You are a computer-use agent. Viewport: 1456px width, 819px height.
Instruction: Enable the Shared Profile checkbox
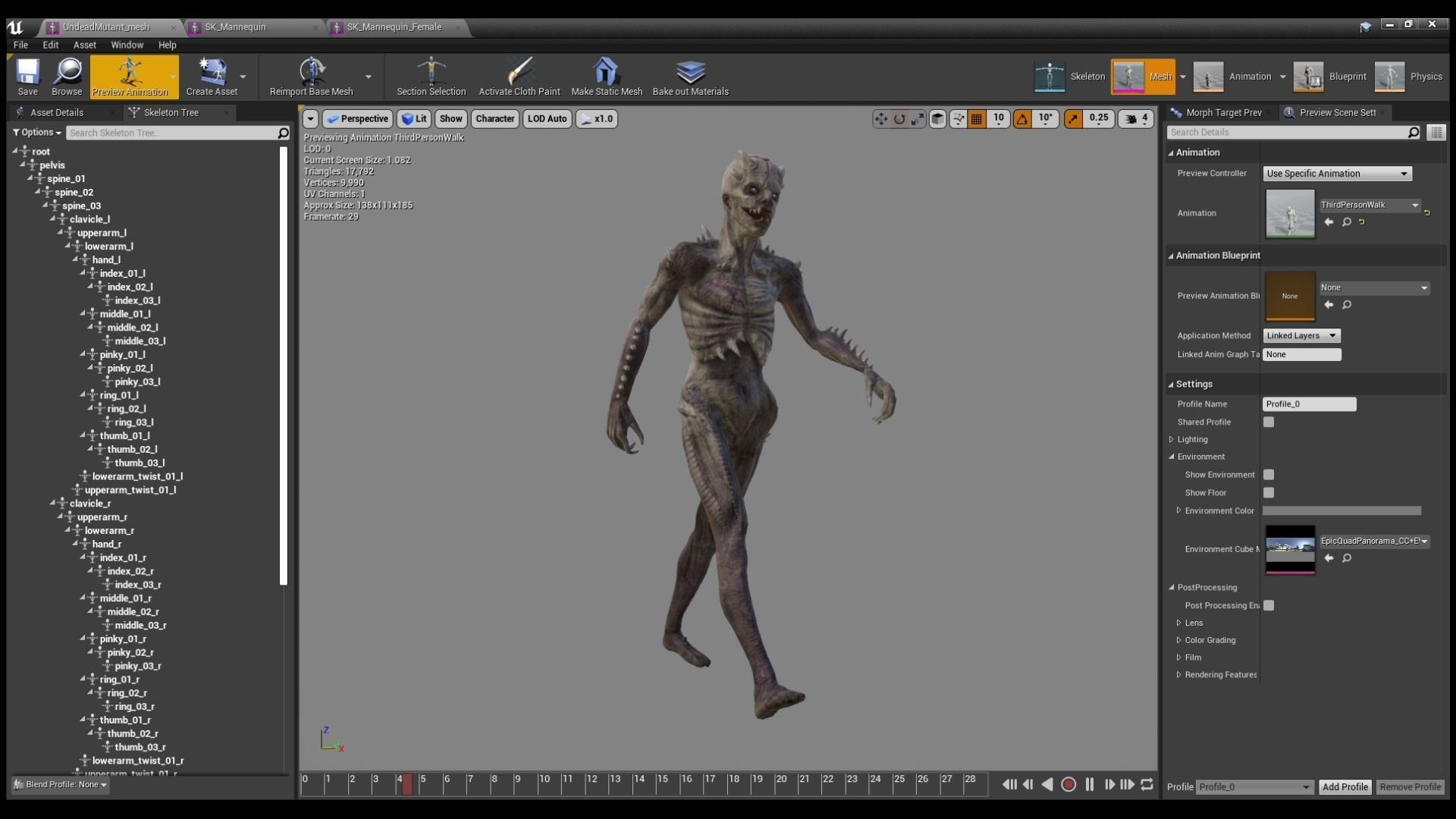1269,422
